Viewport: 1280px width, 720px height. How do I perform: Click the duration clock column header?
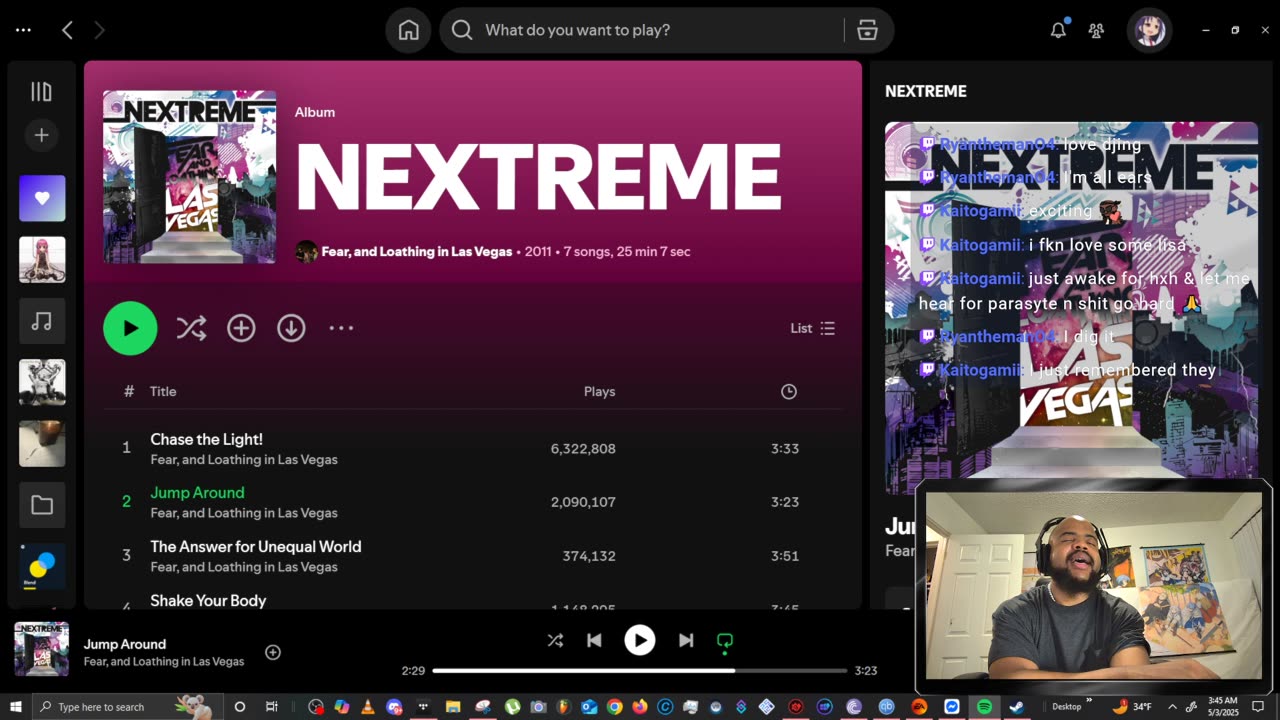pyautogui.click(x=789, y=392)
